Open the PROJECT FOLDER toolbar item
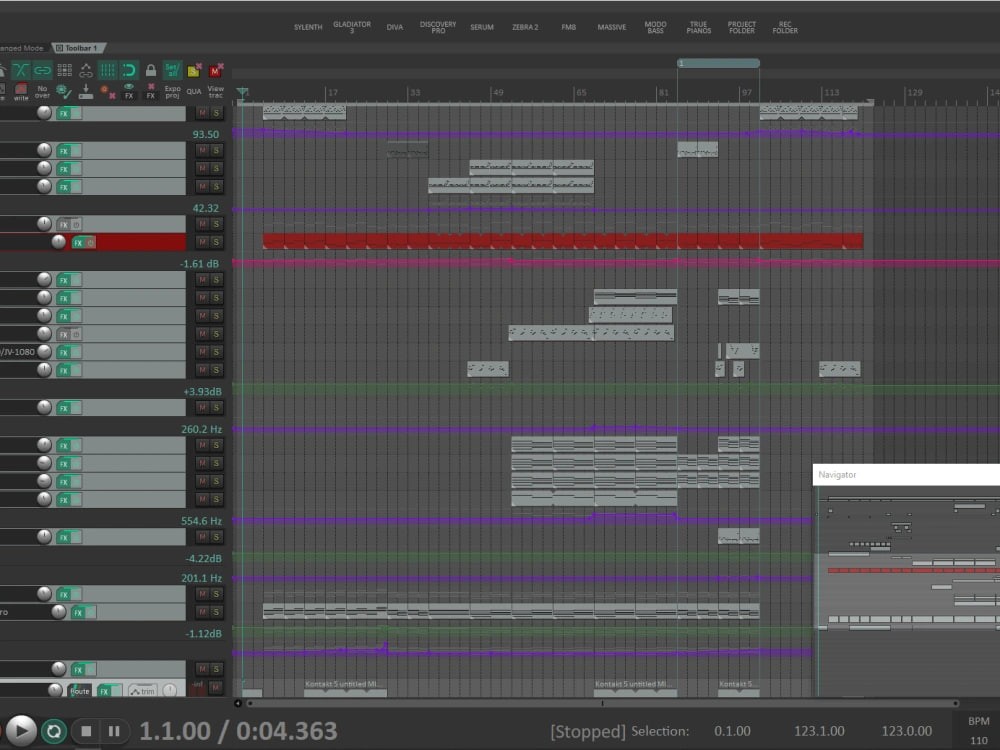1000x750 pixels. [x=741, y=27]
